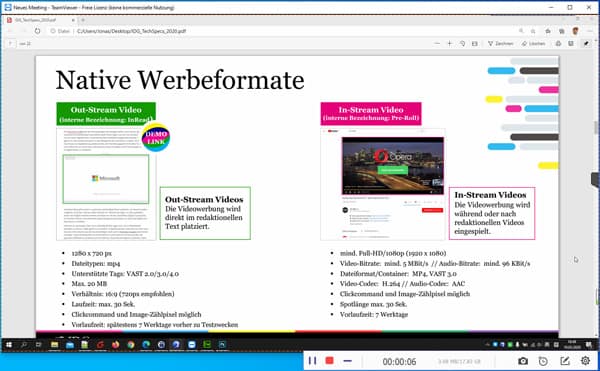Switch to Edge in the taskbar
This screenshot has width=600, height=371.
[x=146, y=345]
